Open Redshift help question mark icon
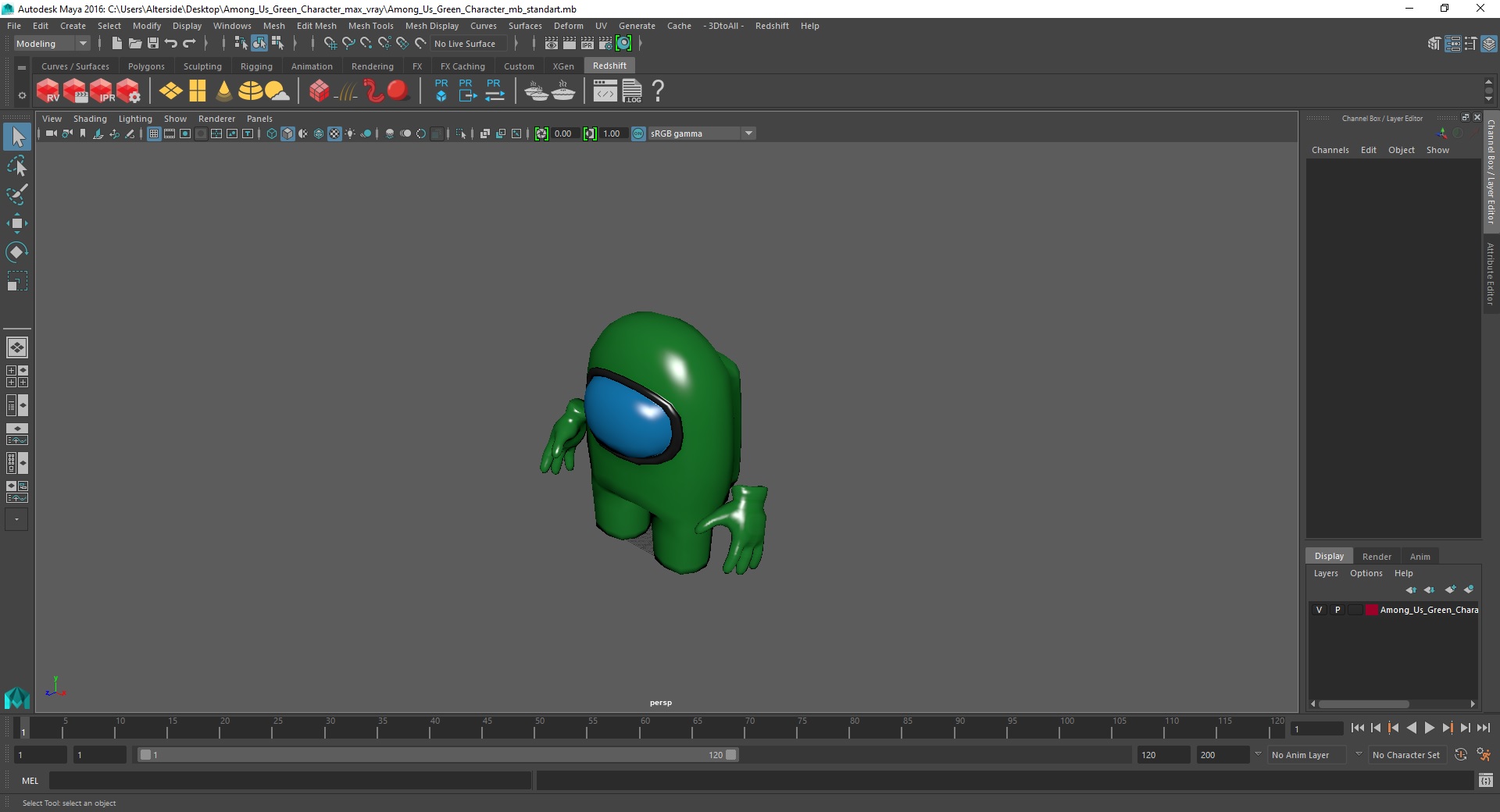The image size is (1500, 812). pos(658,91)
